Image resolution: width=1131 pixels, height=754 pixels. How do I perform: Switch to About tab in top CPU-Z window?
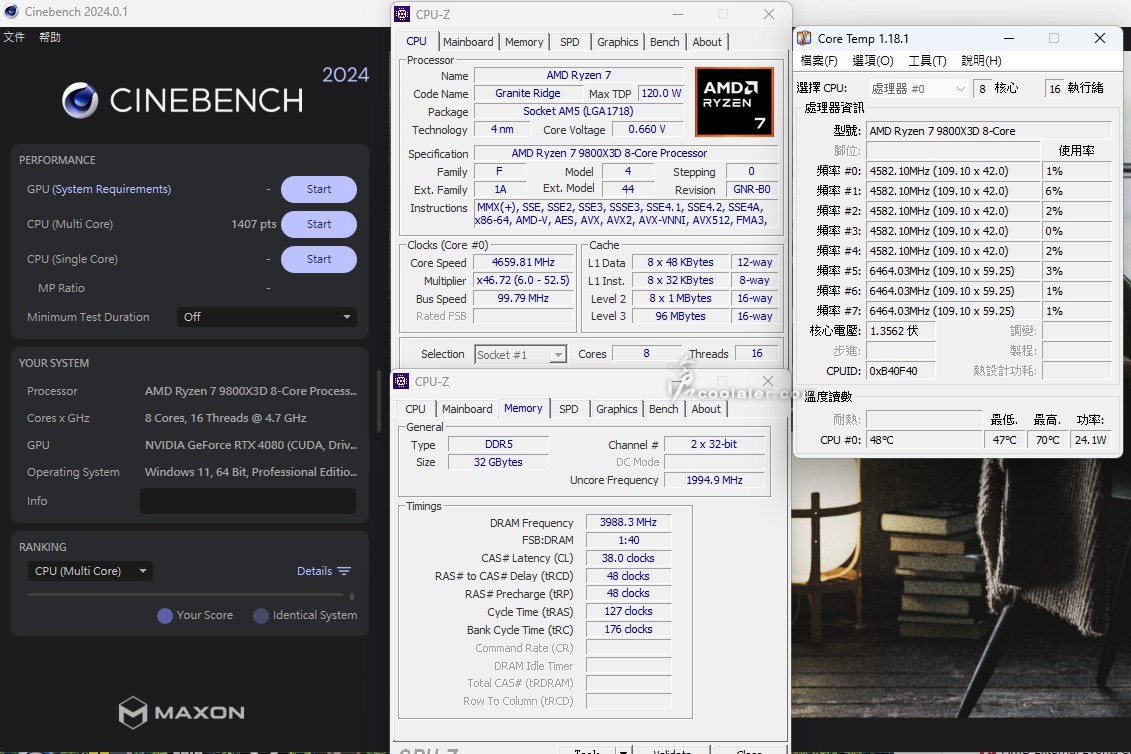[707, 42]
